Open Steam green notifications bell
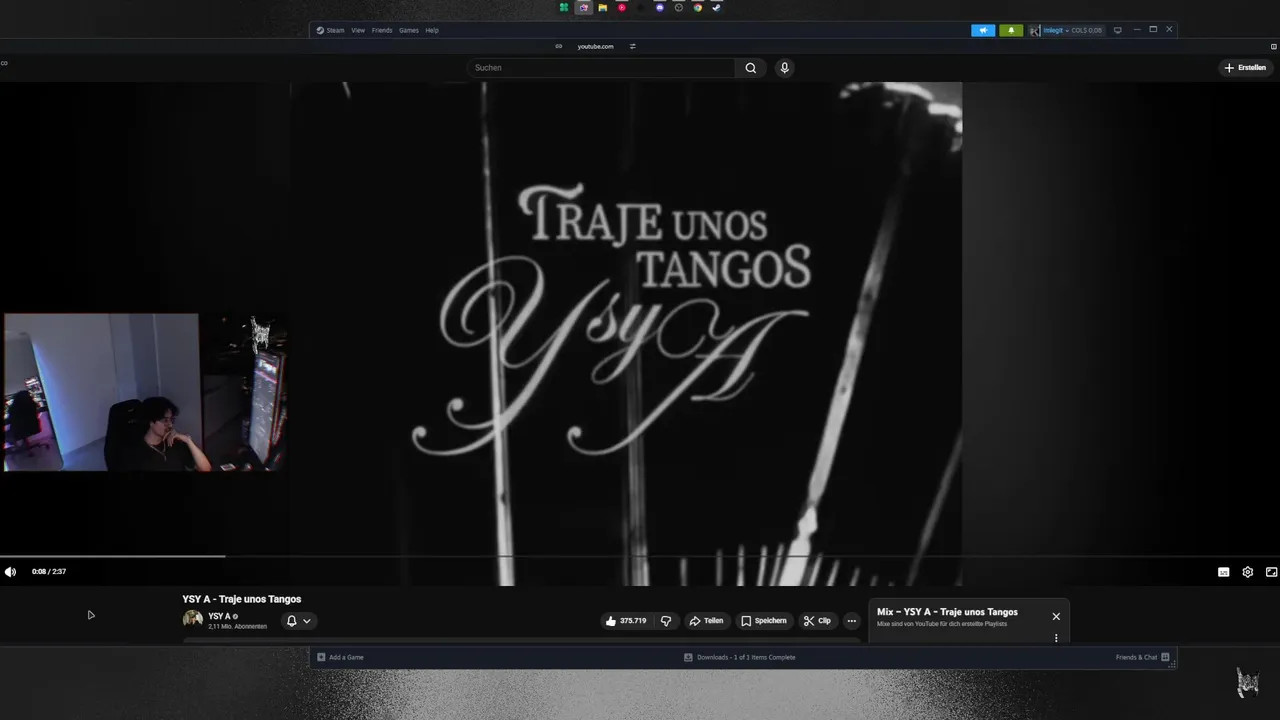The height and width of the screenshot is (720, 1280). coord(1011,30)
